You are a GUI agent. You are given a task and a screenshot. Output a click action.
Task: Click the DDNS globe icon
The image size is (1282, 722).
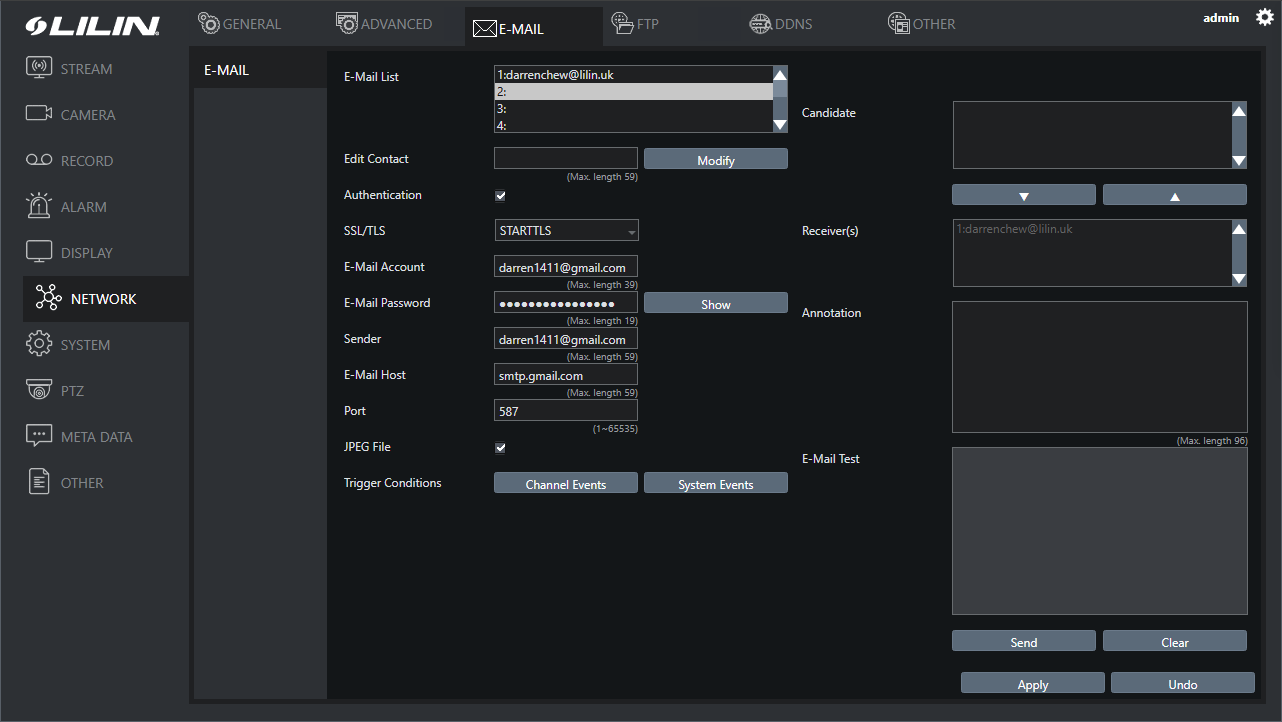click(761, 24)
